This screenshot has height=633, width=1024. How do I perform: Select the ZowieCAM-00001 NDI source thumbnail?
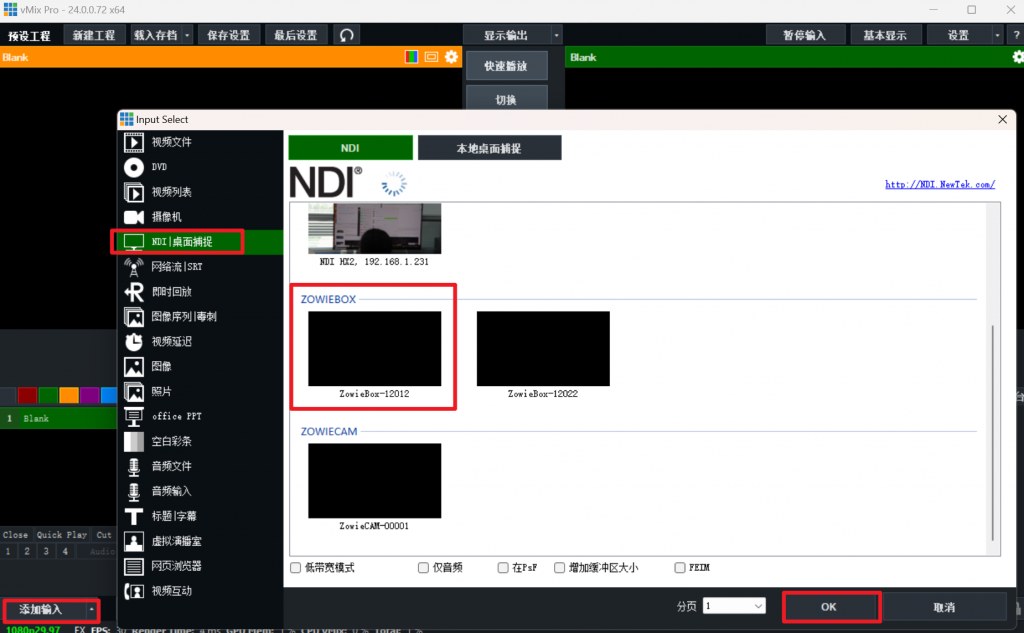tap(375, 481)
